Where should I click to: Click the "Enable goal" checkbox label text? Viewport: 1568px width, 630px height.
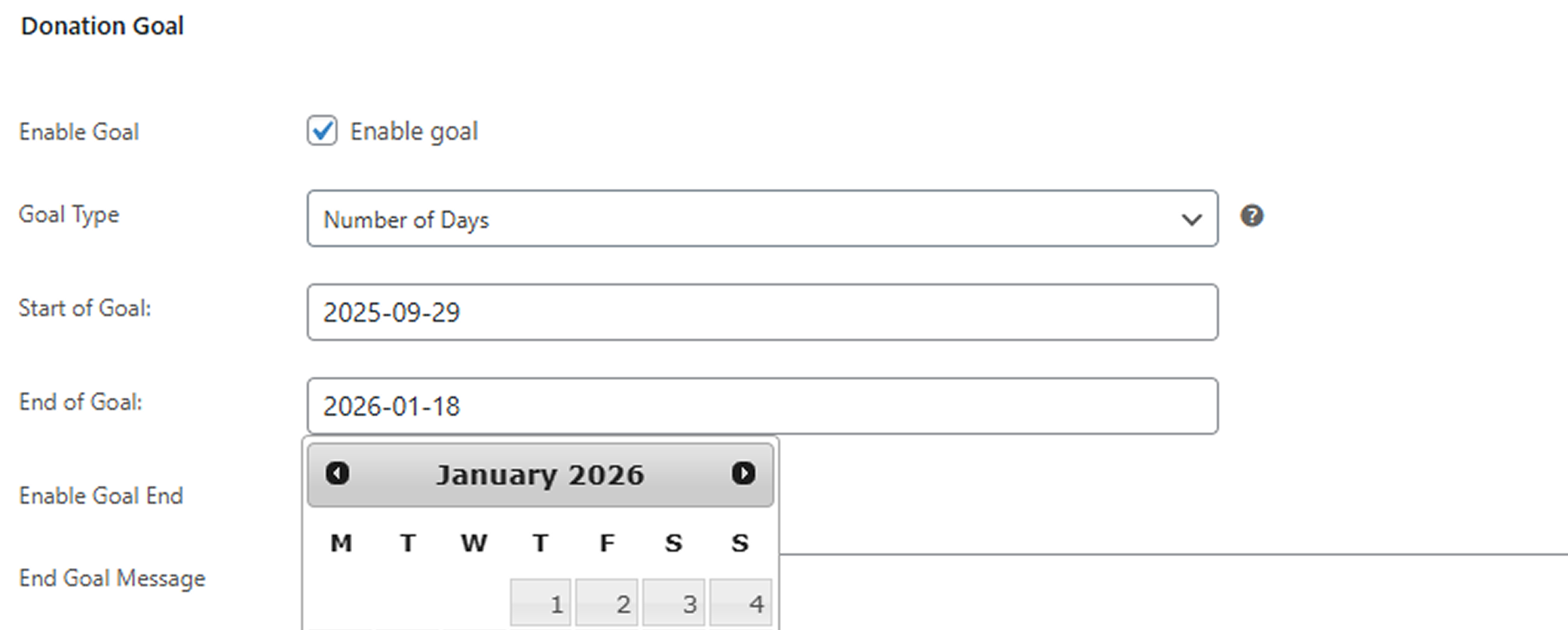point(414,131)
